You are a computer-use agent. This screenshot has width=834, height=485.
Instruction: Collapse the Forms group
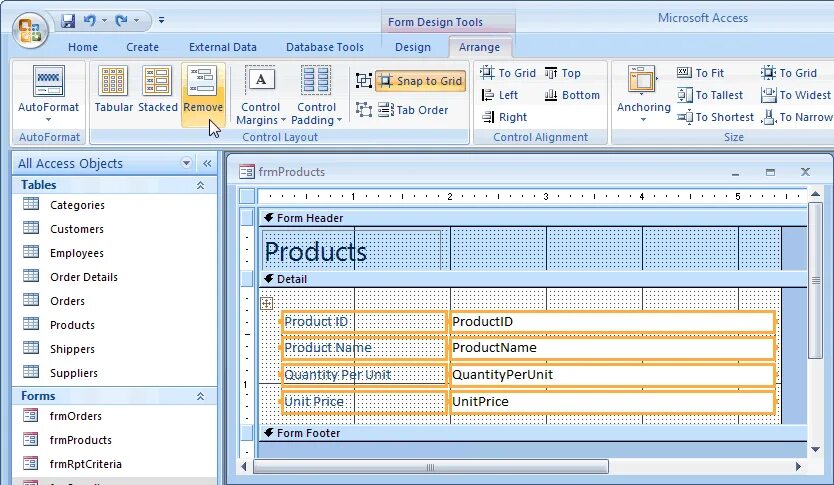point(201,396)
